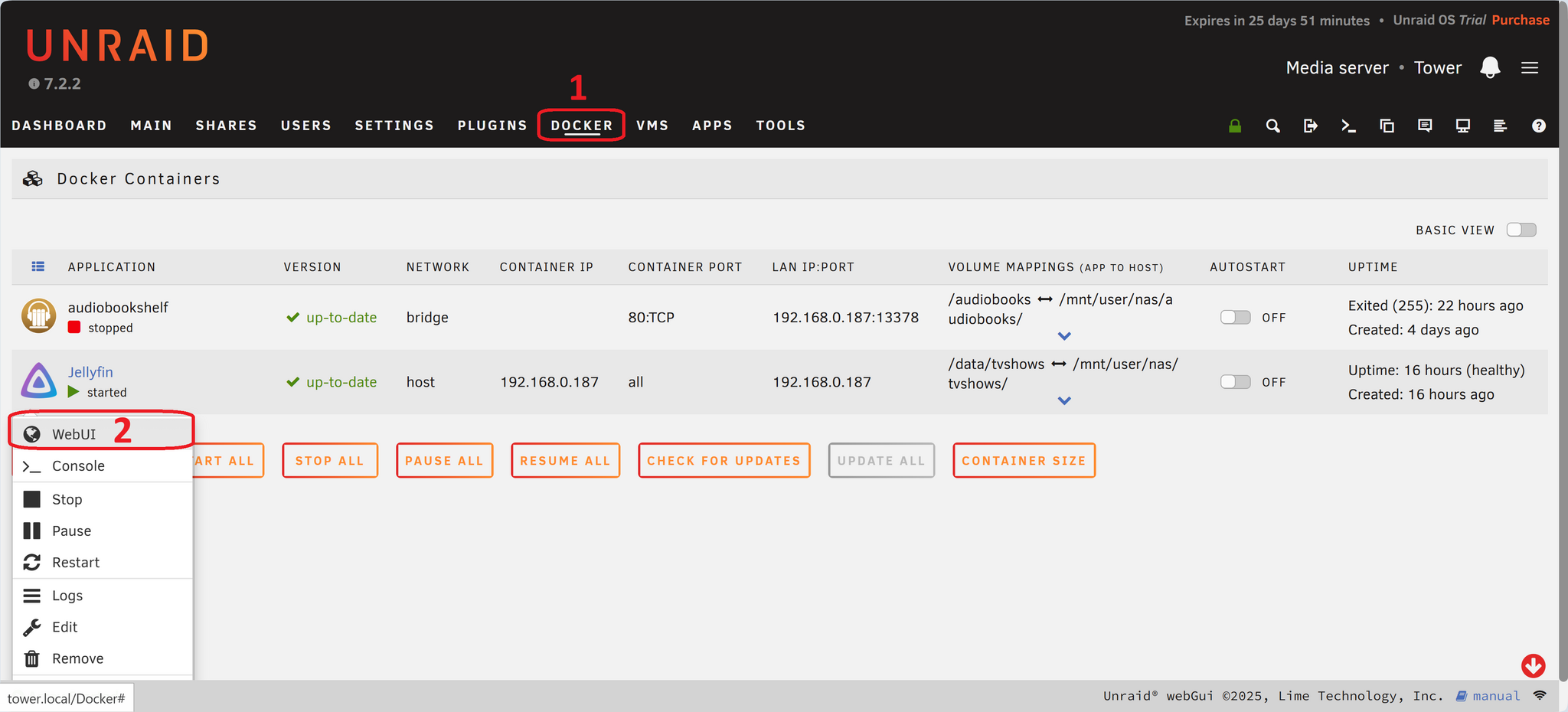
Task: Toggle the Basic View switch
Action: coord(1521,230)
